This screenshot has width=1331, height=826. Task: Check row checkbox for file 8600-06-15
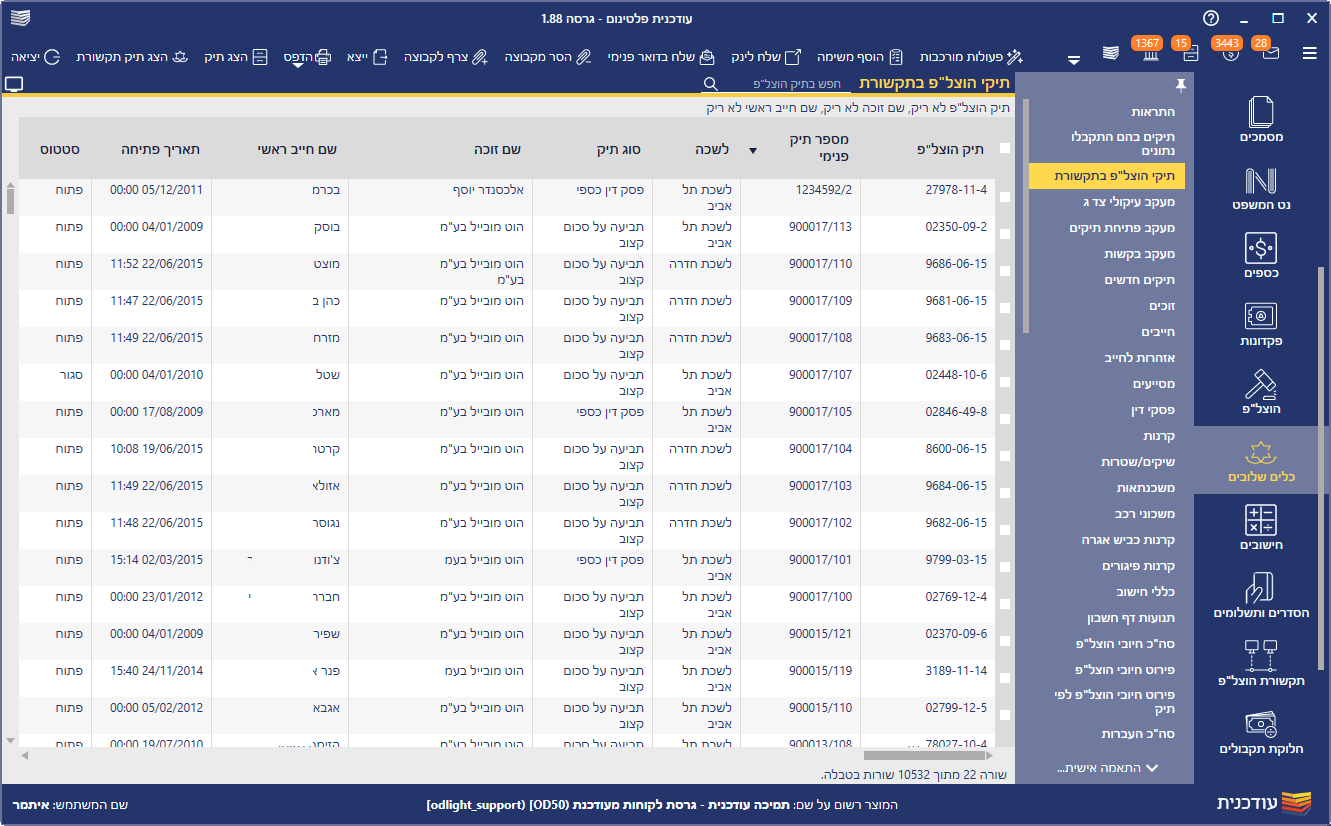1005,456
